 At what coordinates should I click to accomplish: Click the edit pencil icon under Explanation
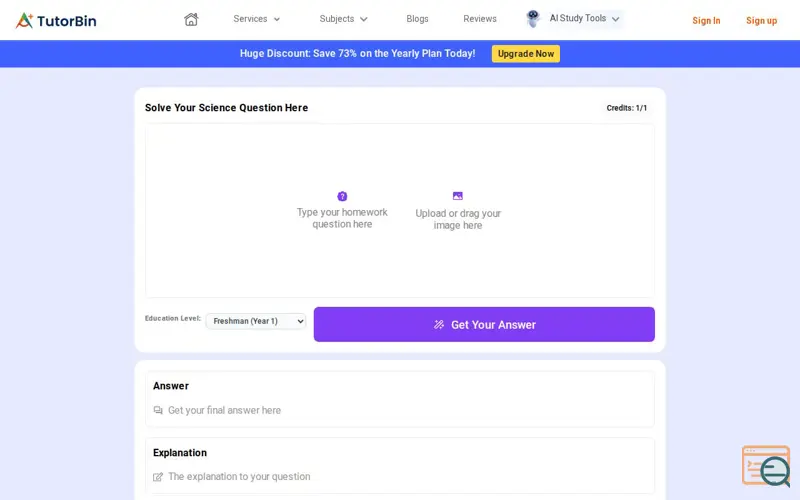pos(158,477)
